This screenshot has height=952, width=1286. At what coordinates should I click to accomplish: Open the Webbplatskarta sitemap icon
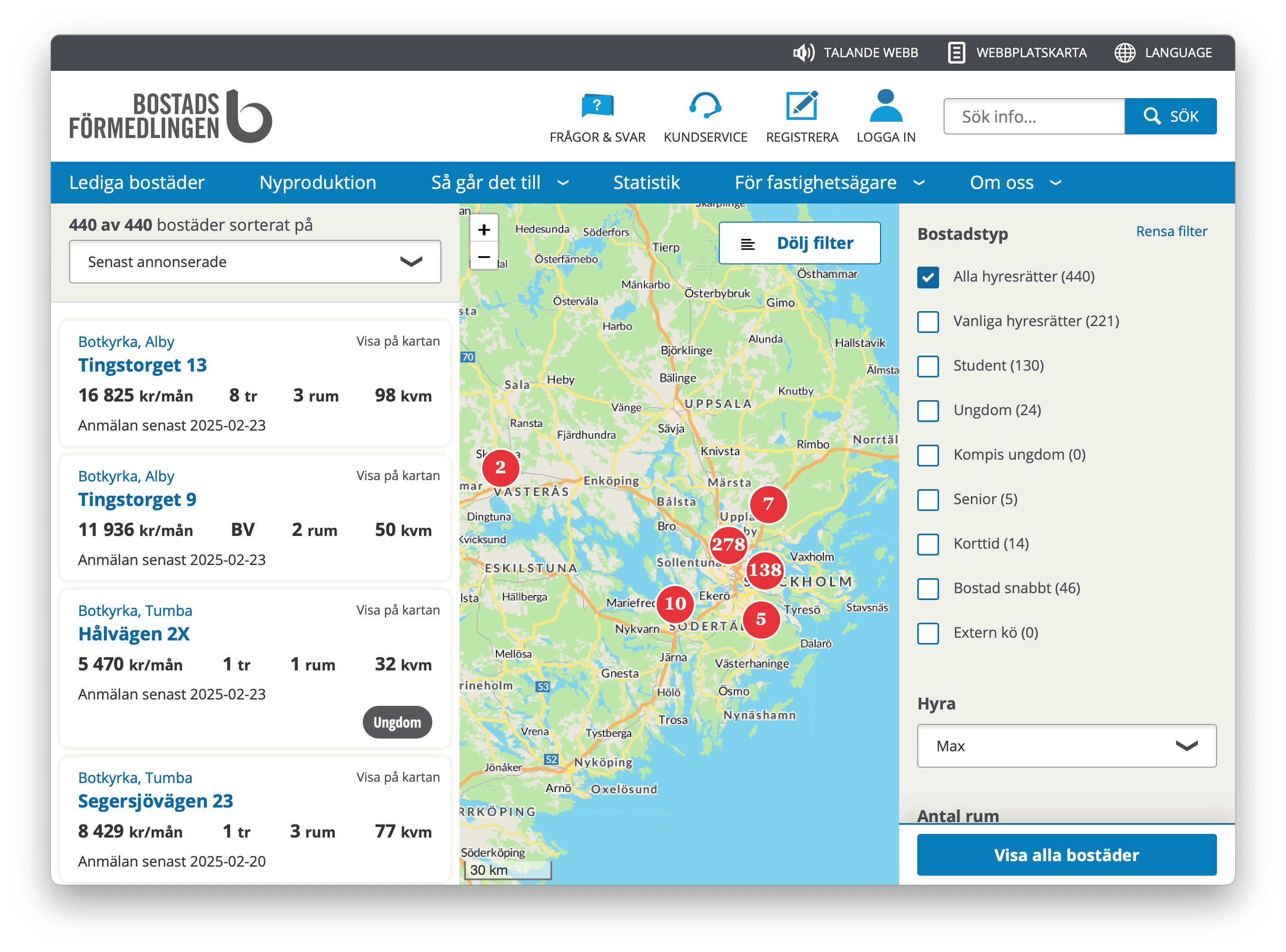[x=956, y=52]
